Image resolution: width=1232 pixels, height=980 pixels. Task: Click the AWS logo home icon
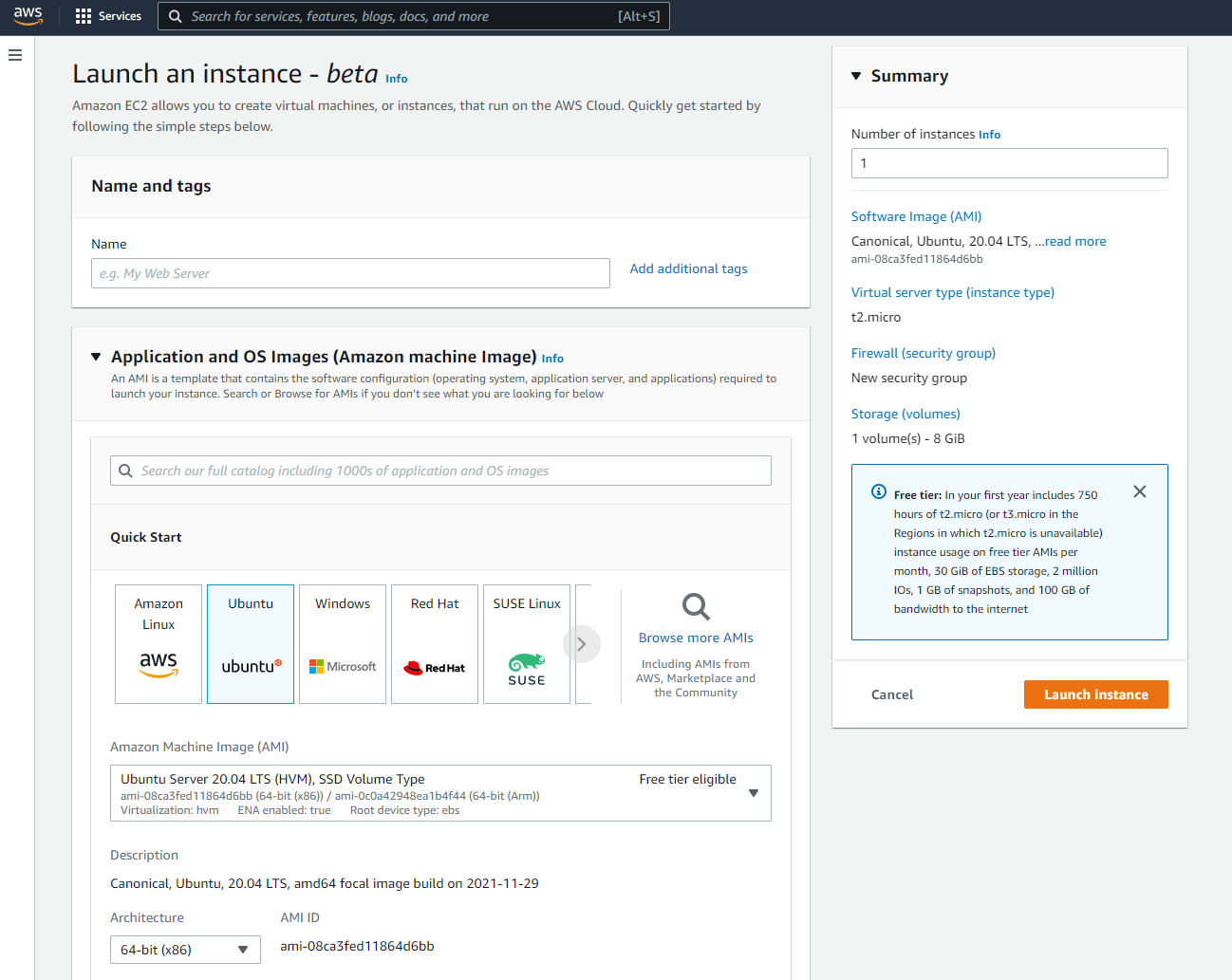[28, 16]
